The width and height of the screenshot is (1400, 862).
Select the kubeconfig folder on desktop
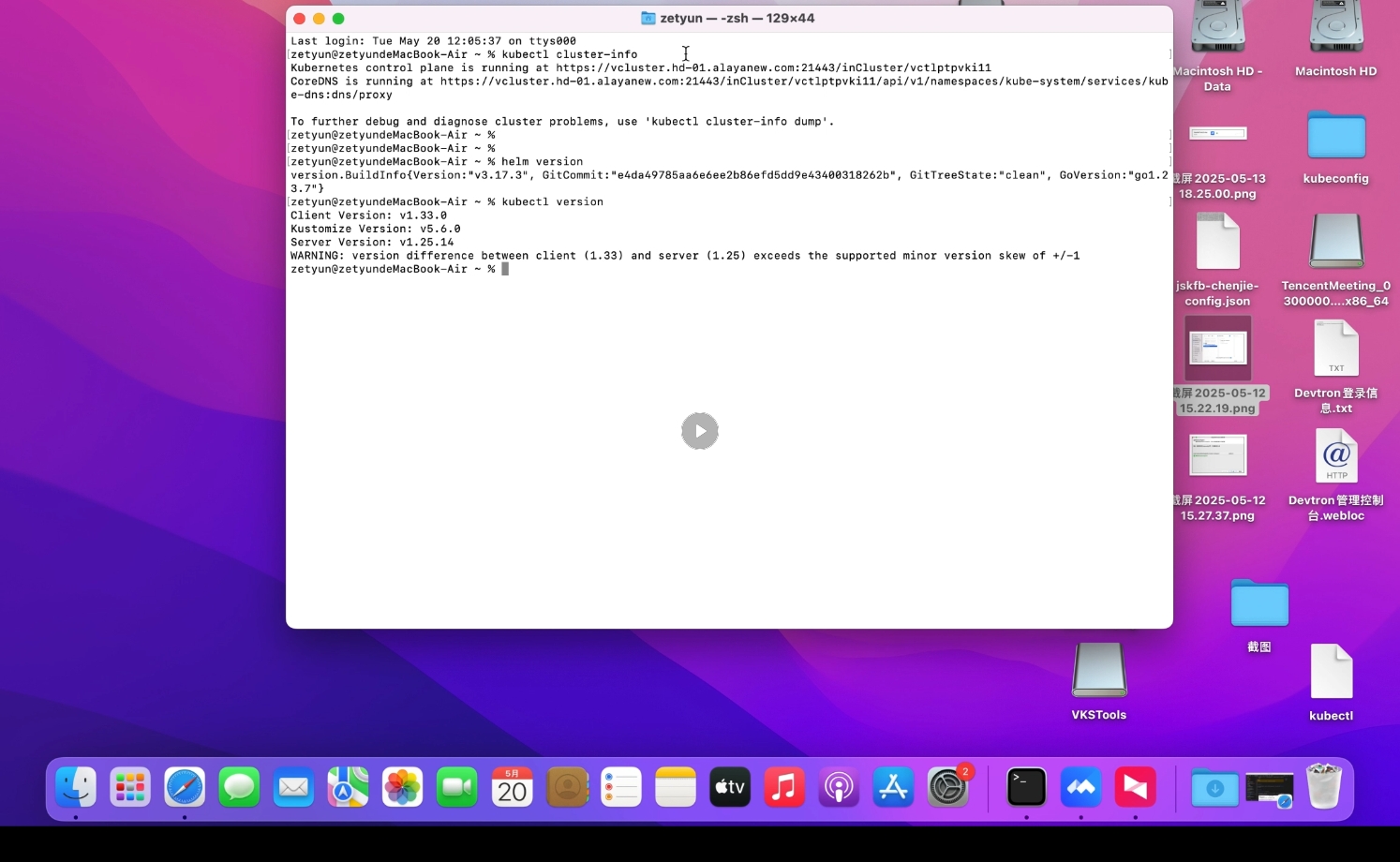(x=1335, y=138)
